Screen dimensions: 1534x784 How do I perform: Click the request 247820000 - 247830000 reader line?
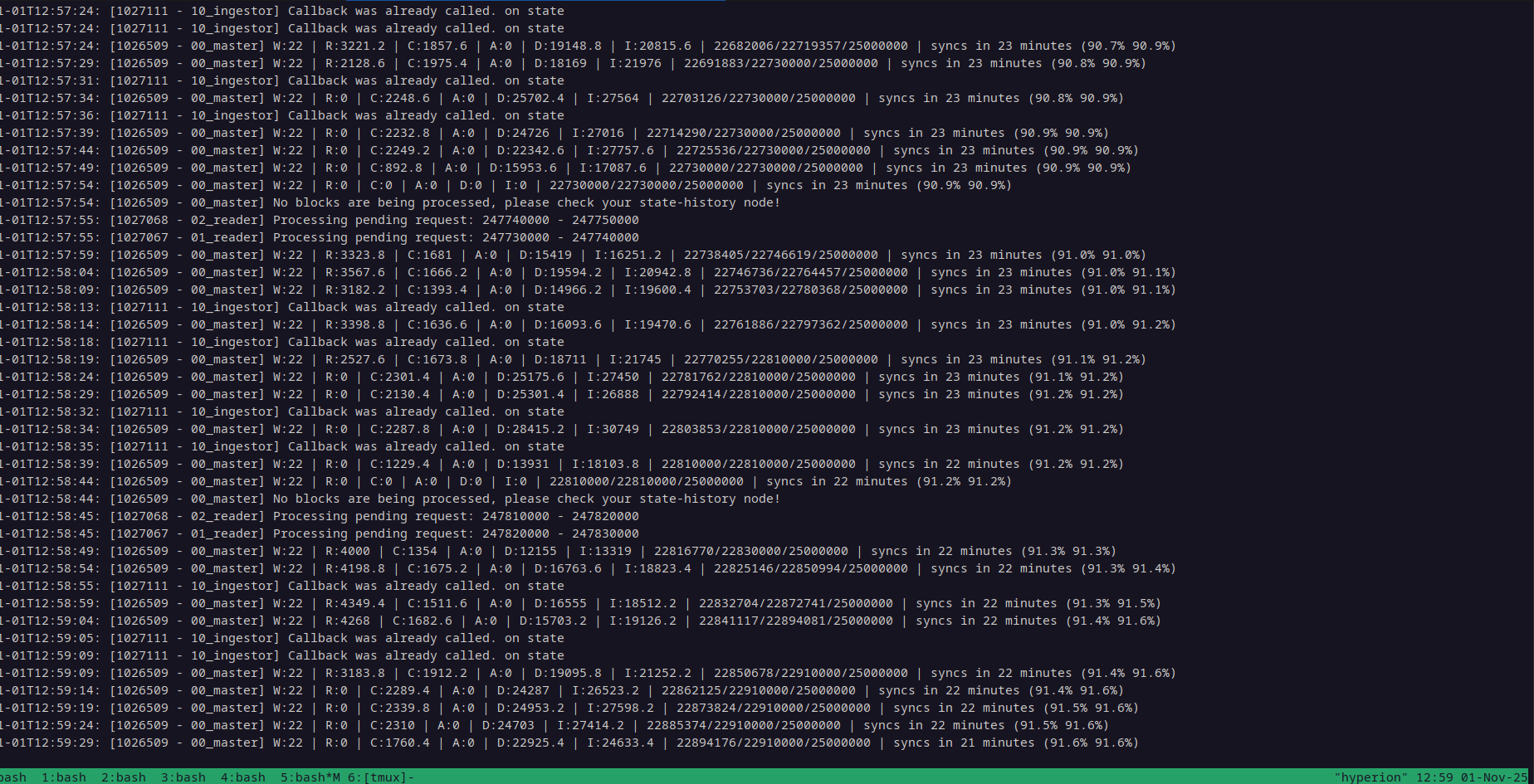pyautogui.click(x=456, y=533)
